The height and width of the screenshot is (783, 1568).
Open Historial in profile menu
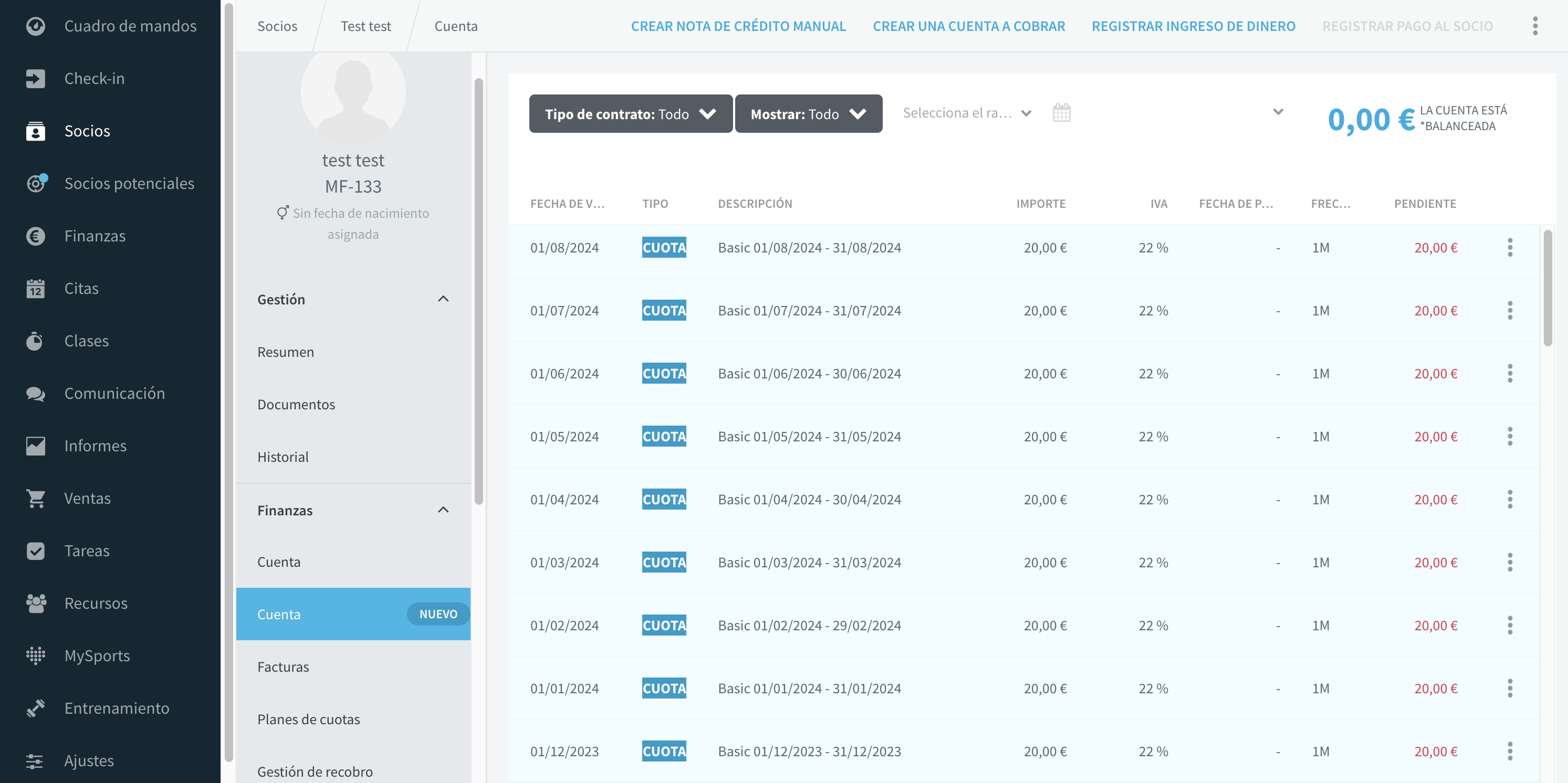(283, 457)
